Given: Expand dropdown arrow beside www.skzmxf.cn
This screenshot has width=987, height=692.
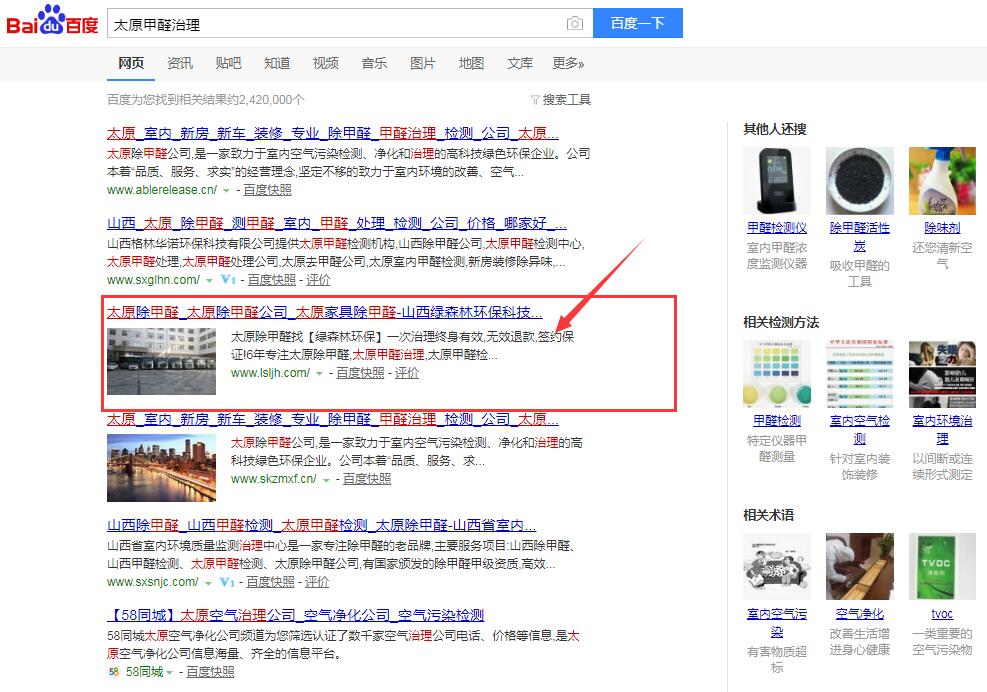Looking at the screenshot, I should (x=326, y=480).
